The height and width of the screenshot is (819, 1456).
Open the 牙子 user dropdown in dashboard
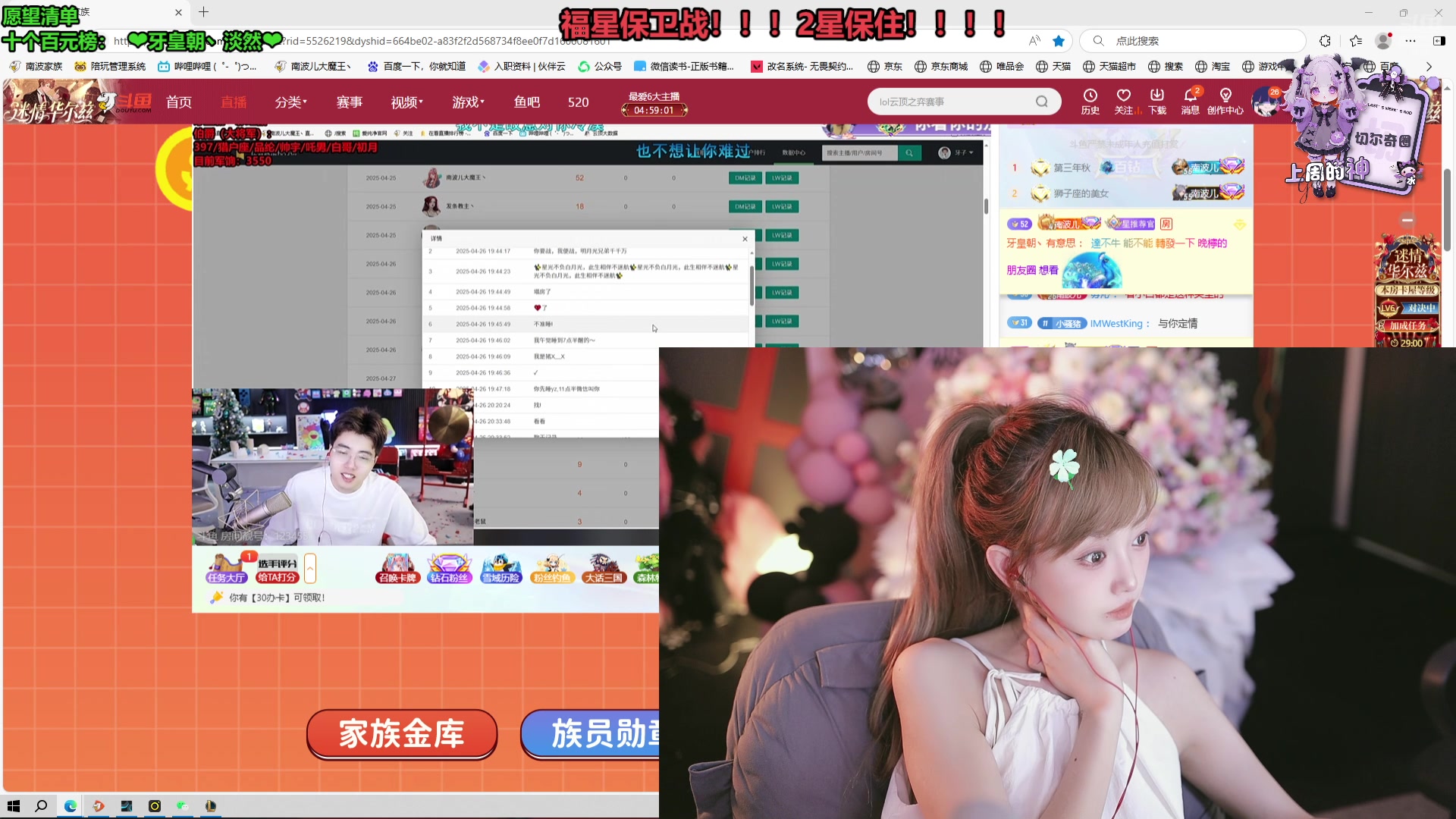[x=955, y=153]
